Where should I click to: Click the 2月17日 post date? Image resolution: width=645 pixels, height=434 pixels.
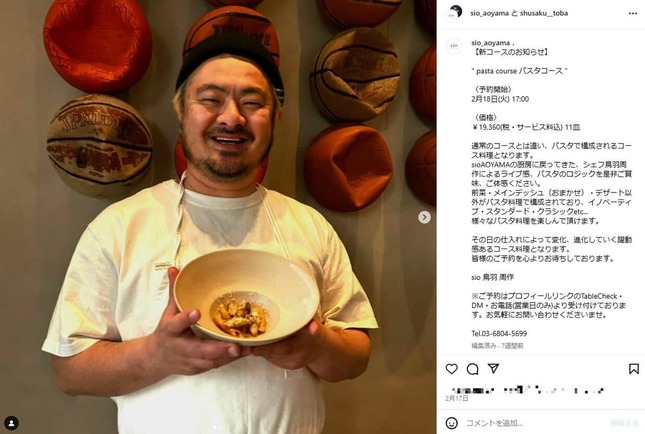tap(457, 398)
